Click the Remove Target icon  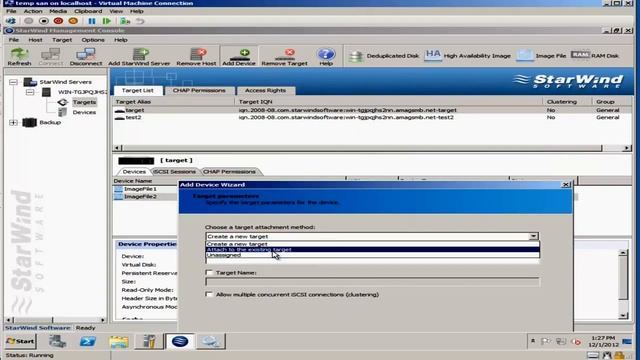click(284, 57)
